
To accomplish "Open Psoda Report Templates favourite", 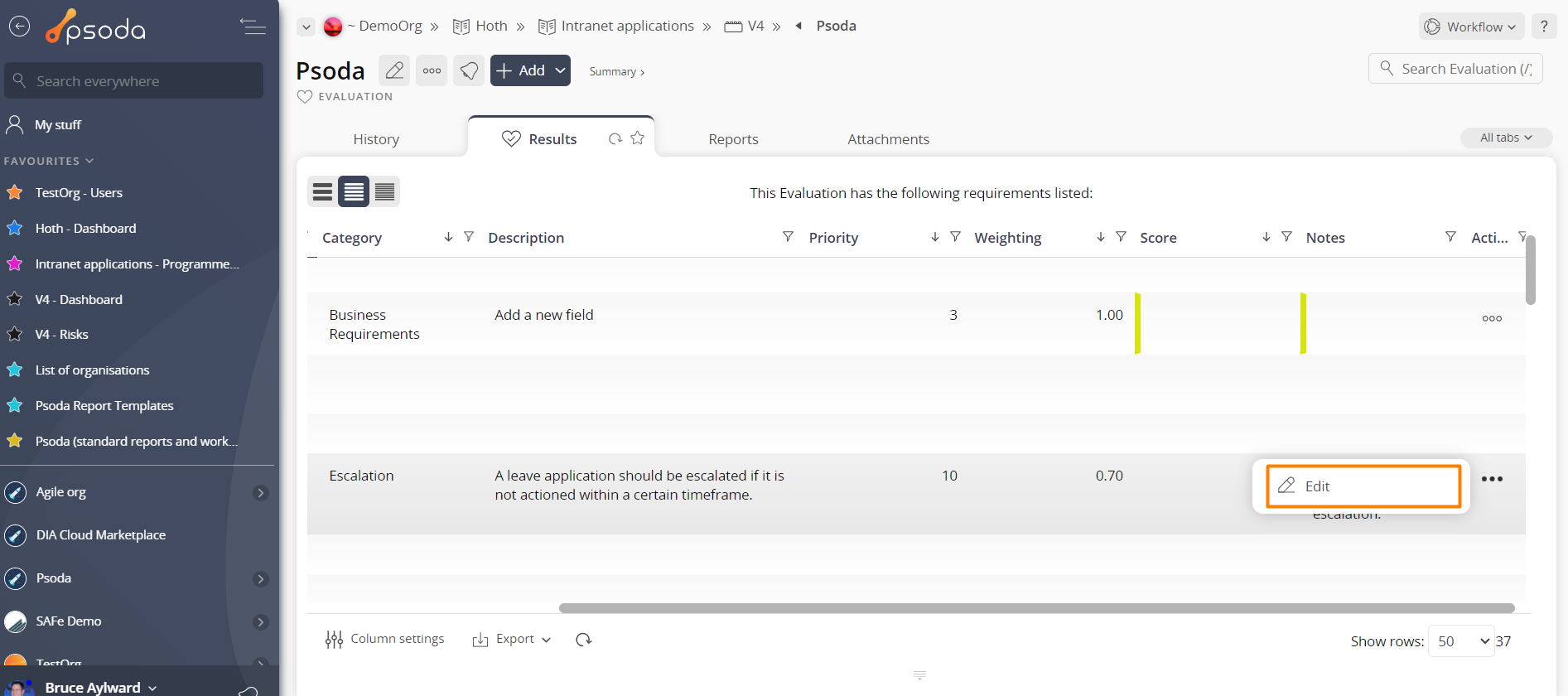I will tap(104, 405).
